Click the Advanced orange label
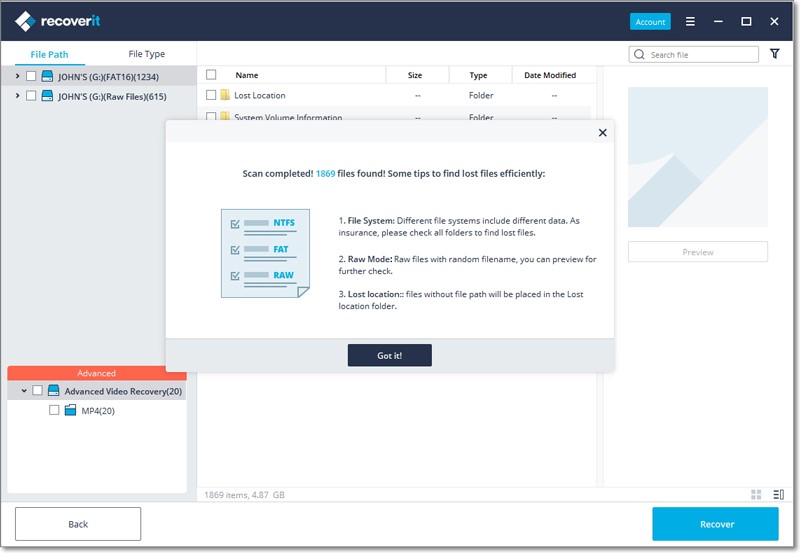800x553 pixels. [97, 373]
